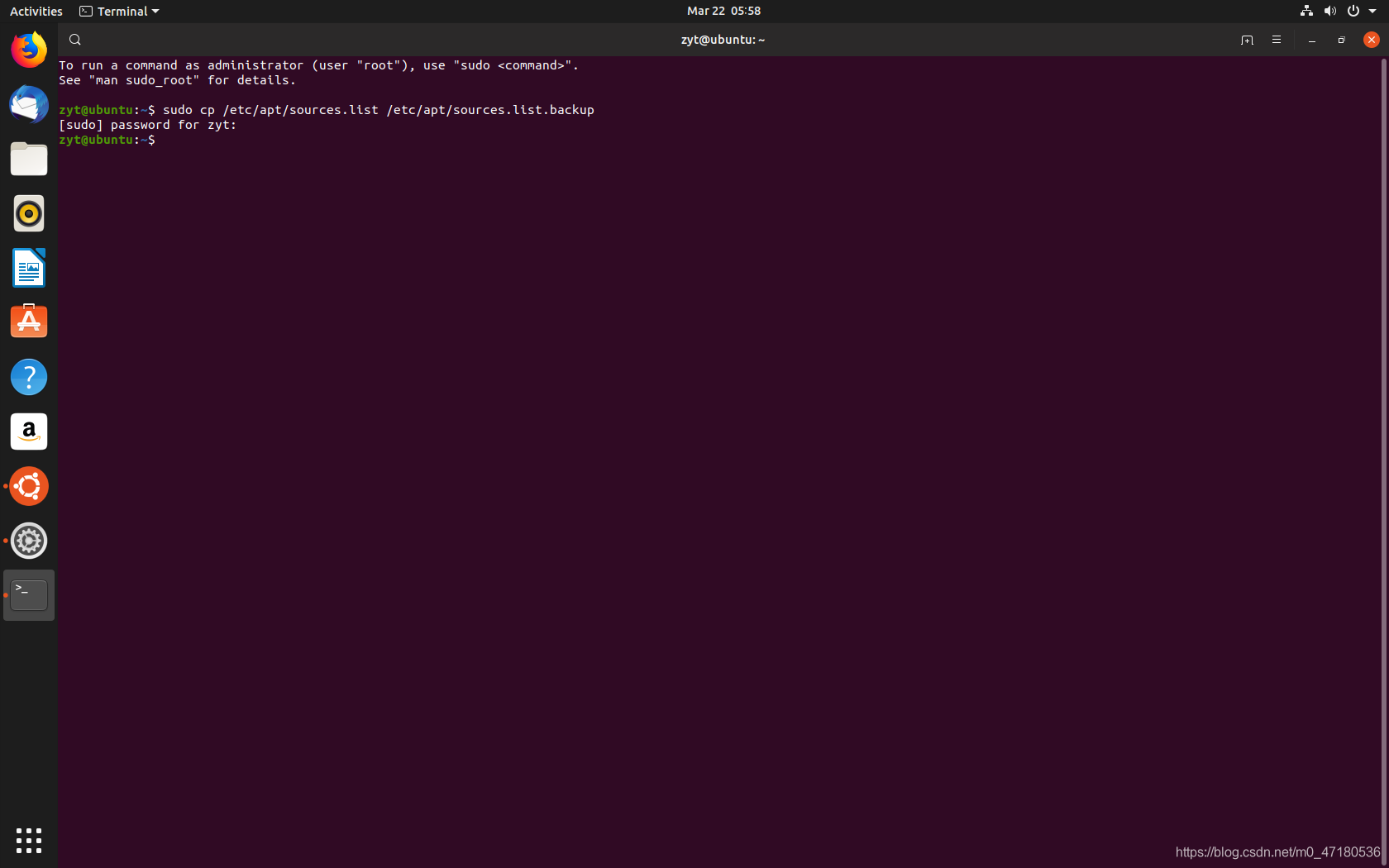The image size is (1389, 868).
Task: Open the gear settings app in dock
Action: point(29,541)
